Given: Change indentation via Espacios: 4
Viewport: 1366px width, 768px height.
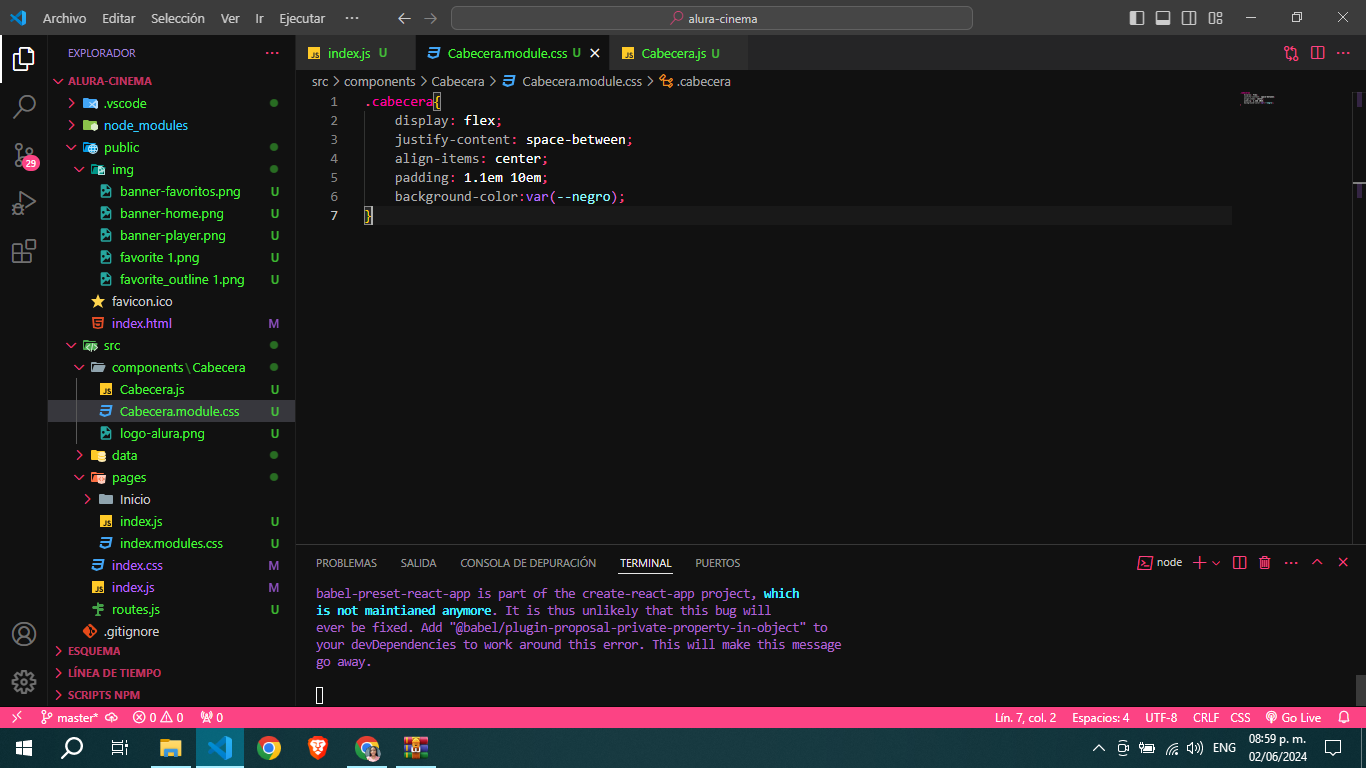Looking at the screenshot, I should 1100,717.
